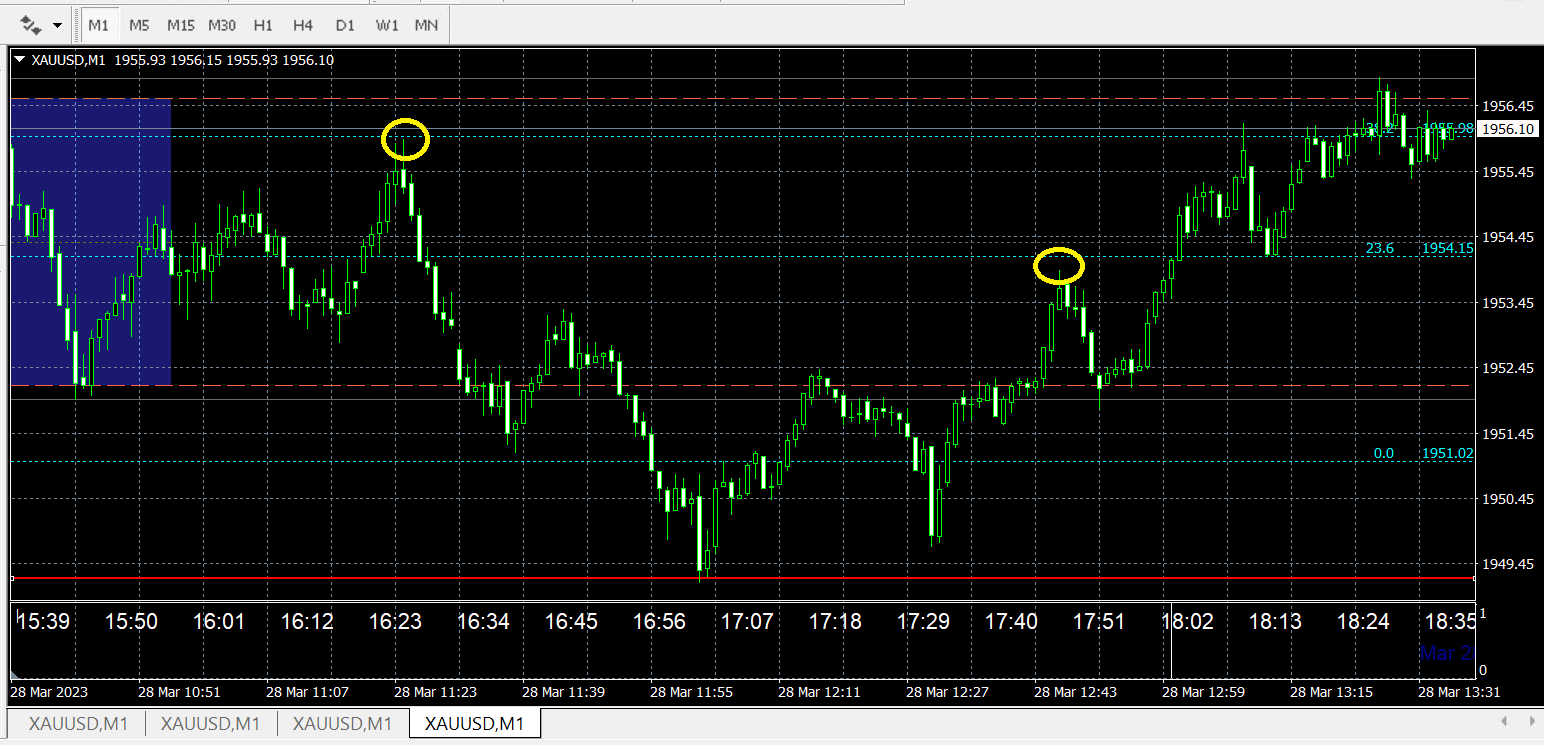Click the 28 Mar 12:59 date label
This screenshot has height=745, width=1544.
click(x=1203, y=692)
